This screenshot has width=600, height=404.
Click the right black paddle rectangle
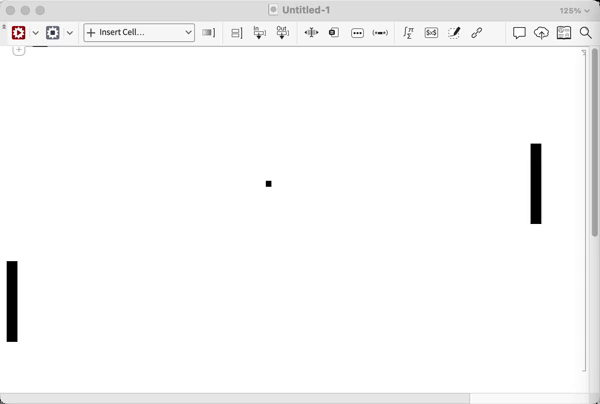(536, 184)
